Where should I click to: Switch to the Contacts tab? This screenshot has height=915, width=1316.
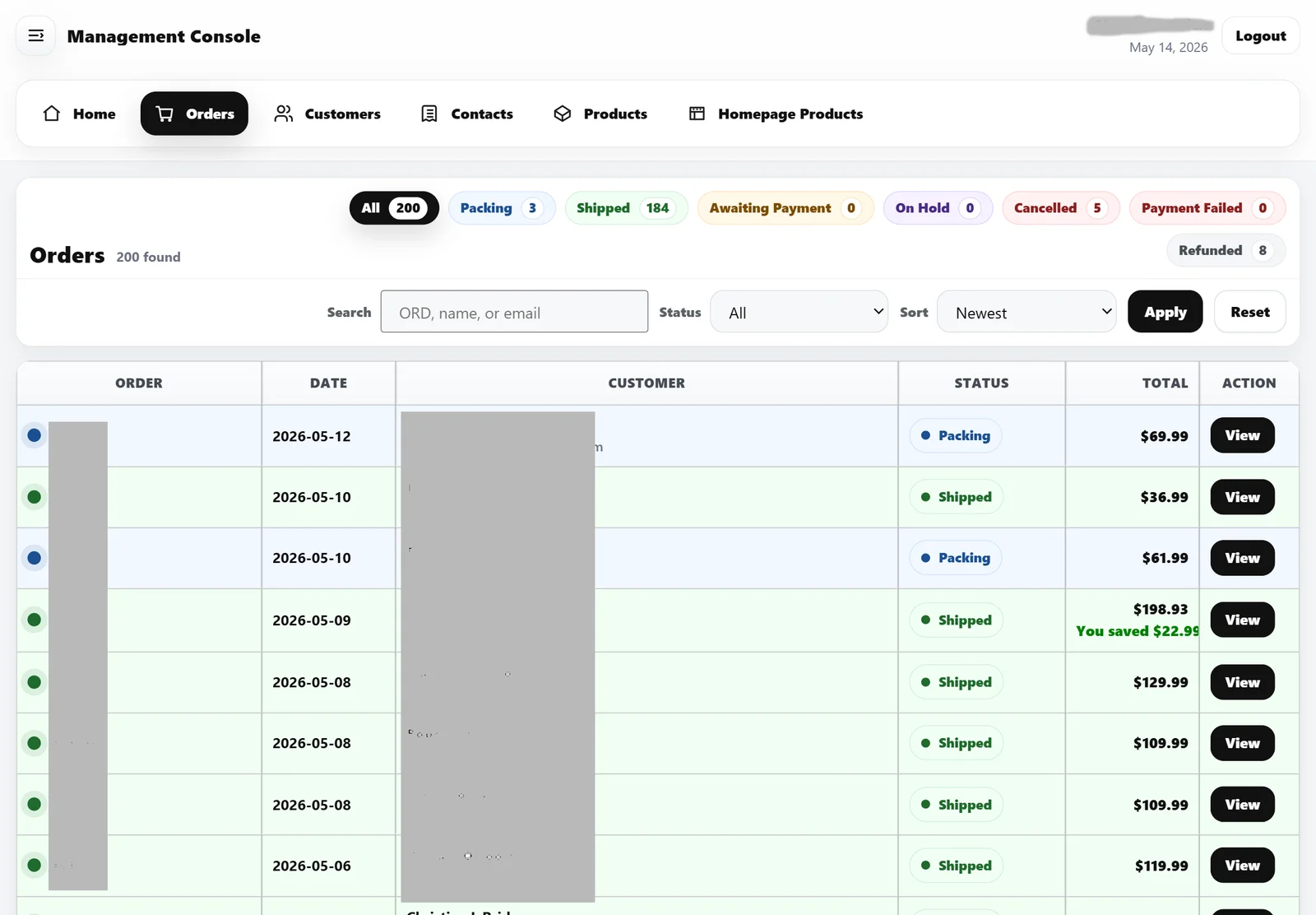tap(466, 114)
